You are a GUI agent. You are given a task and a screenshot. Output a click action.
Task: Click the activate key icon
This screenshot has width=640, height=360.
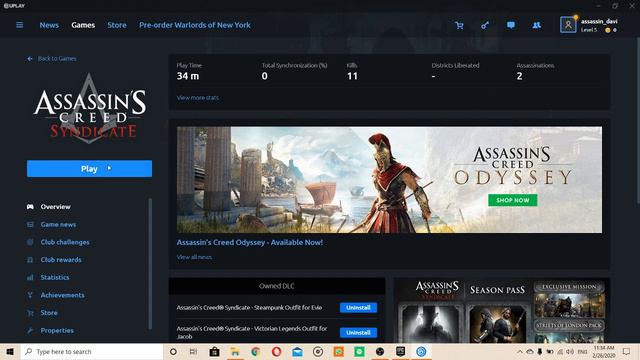pyautogui.click(x=485, y=25)
